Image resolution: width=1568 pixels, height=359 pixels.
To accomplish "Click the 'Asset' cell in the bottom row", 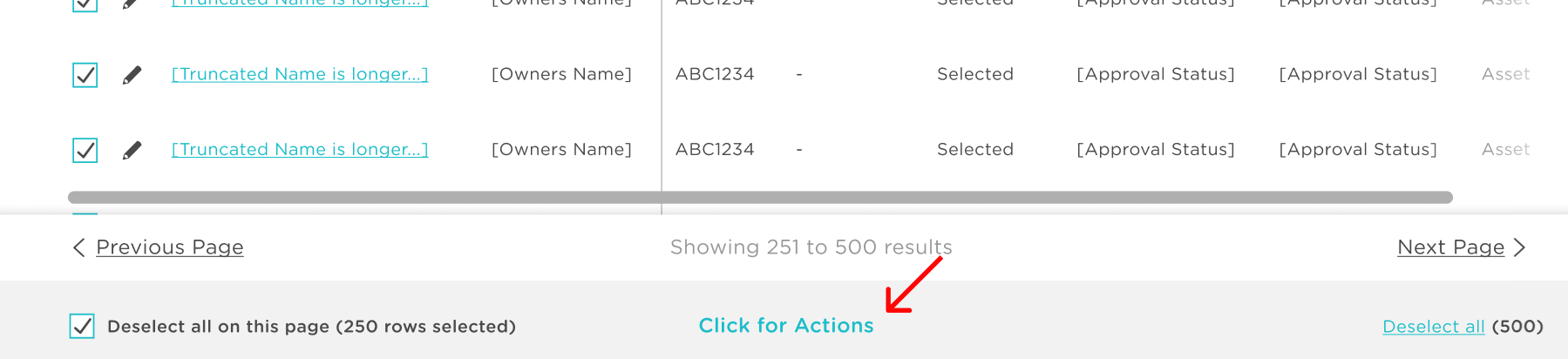I will 1506,149.
